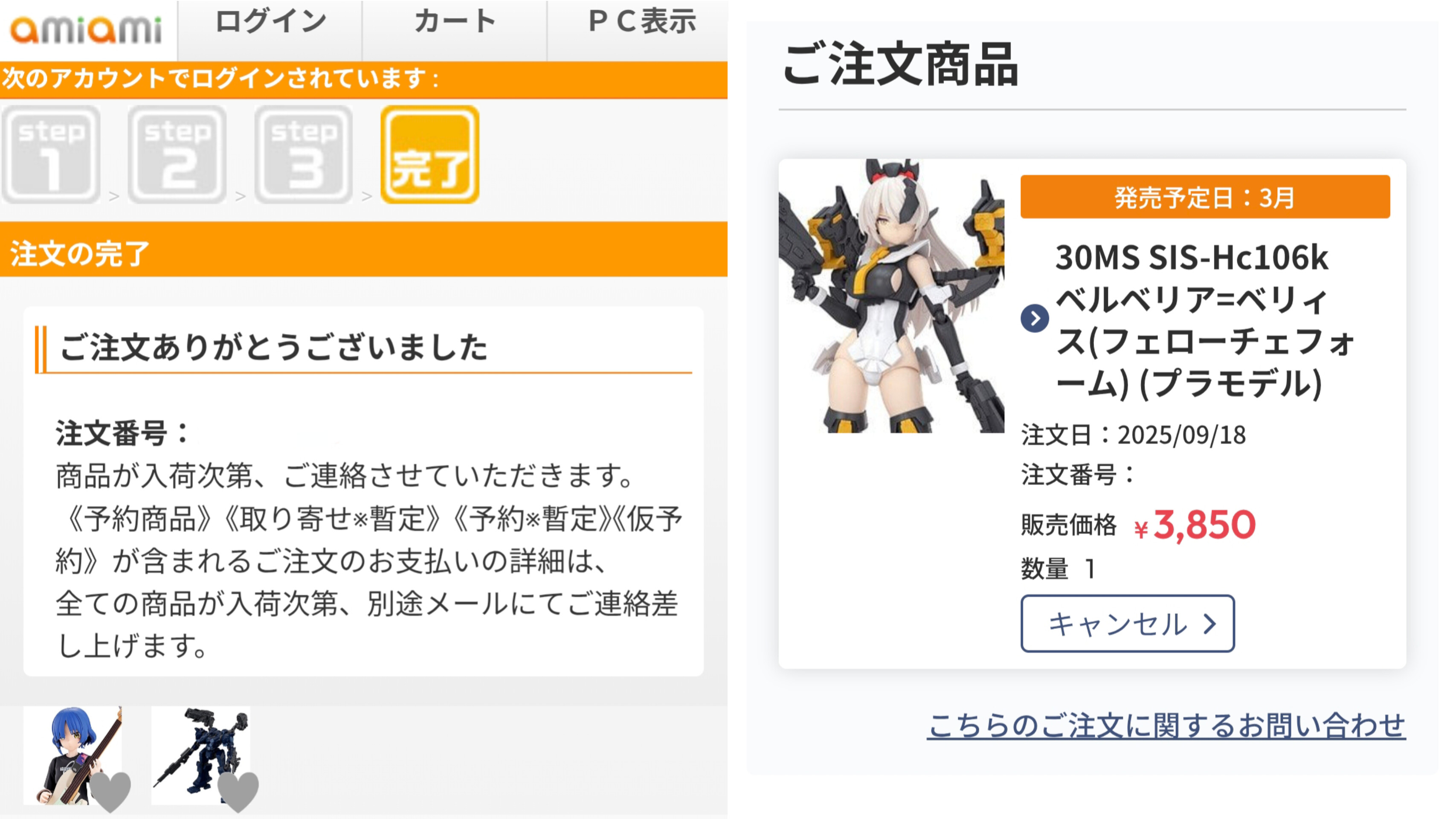The image size is (1456, 819).
Task: Select the step 3 progress icon
Action: coord(304,154)
